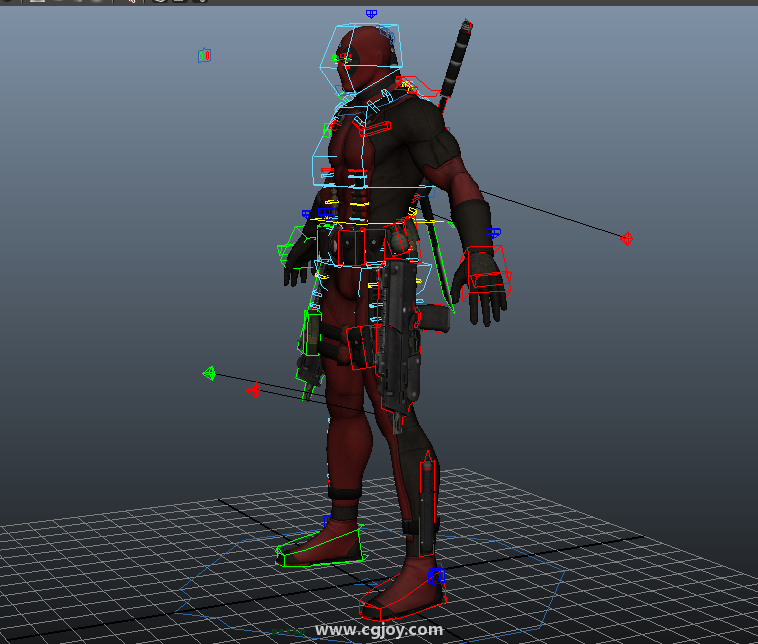Screen dimensions: 758x644
Task: Select the cyan head control box
Action: click(361, 59)
